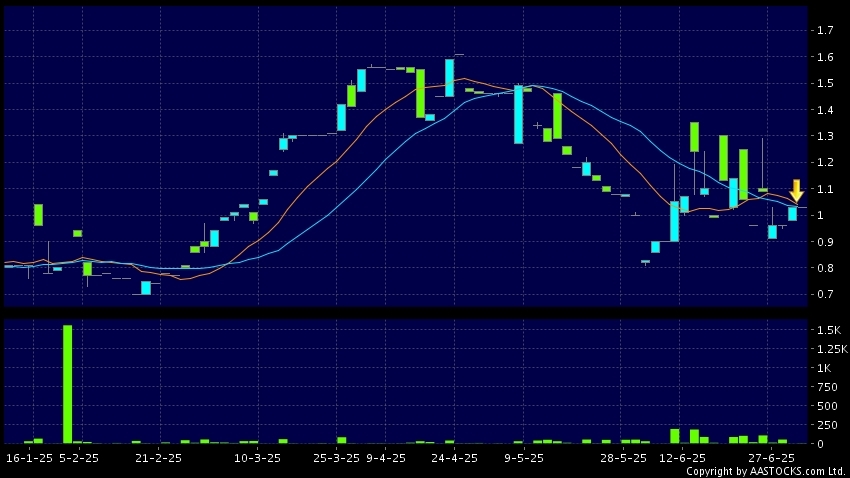The height and width of the screenshot is (478, 850).
Task: Click the 9-4-25 date label
Action: 386,458
